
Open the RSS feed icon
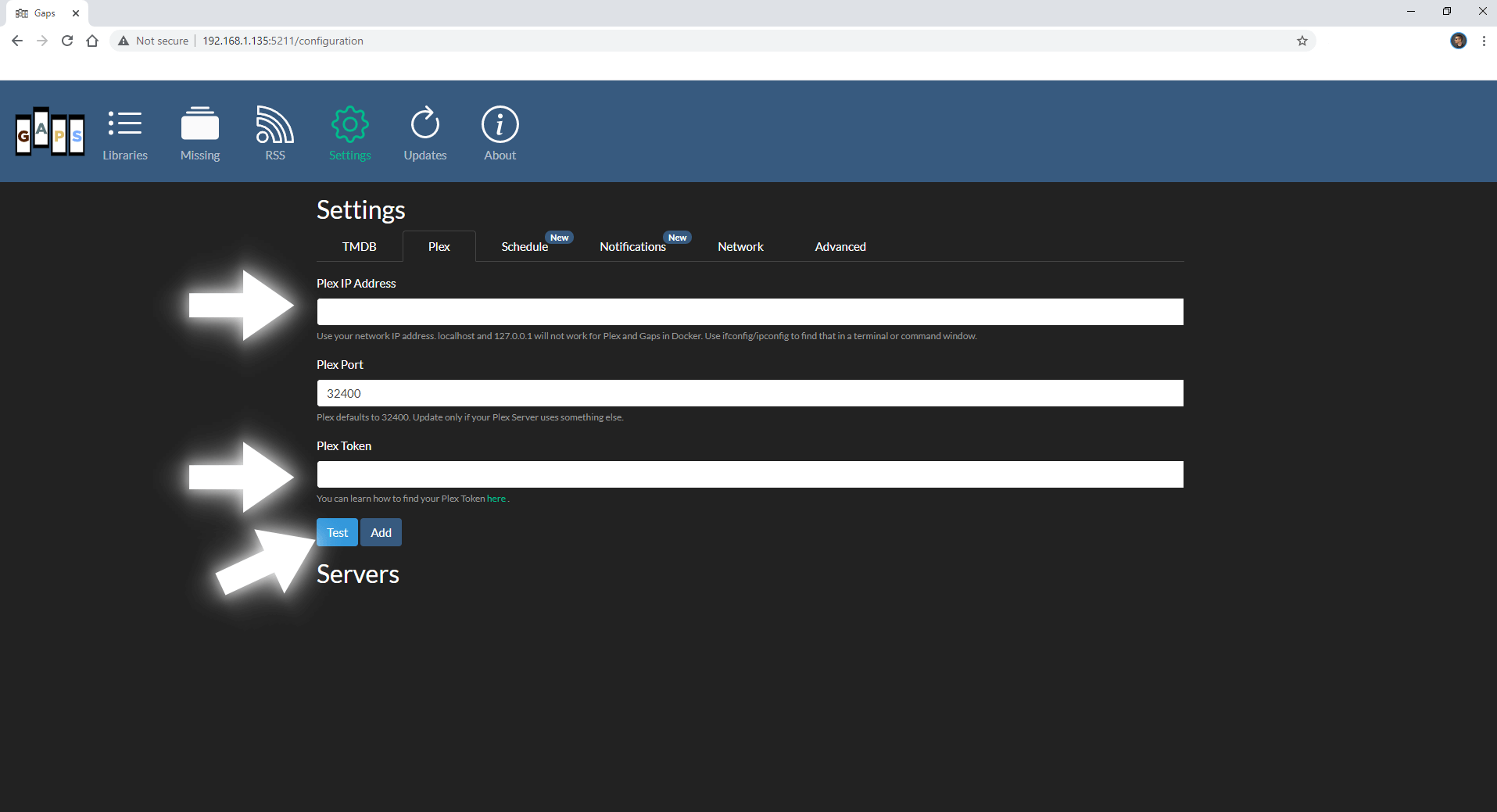click(x=275, y=124)
